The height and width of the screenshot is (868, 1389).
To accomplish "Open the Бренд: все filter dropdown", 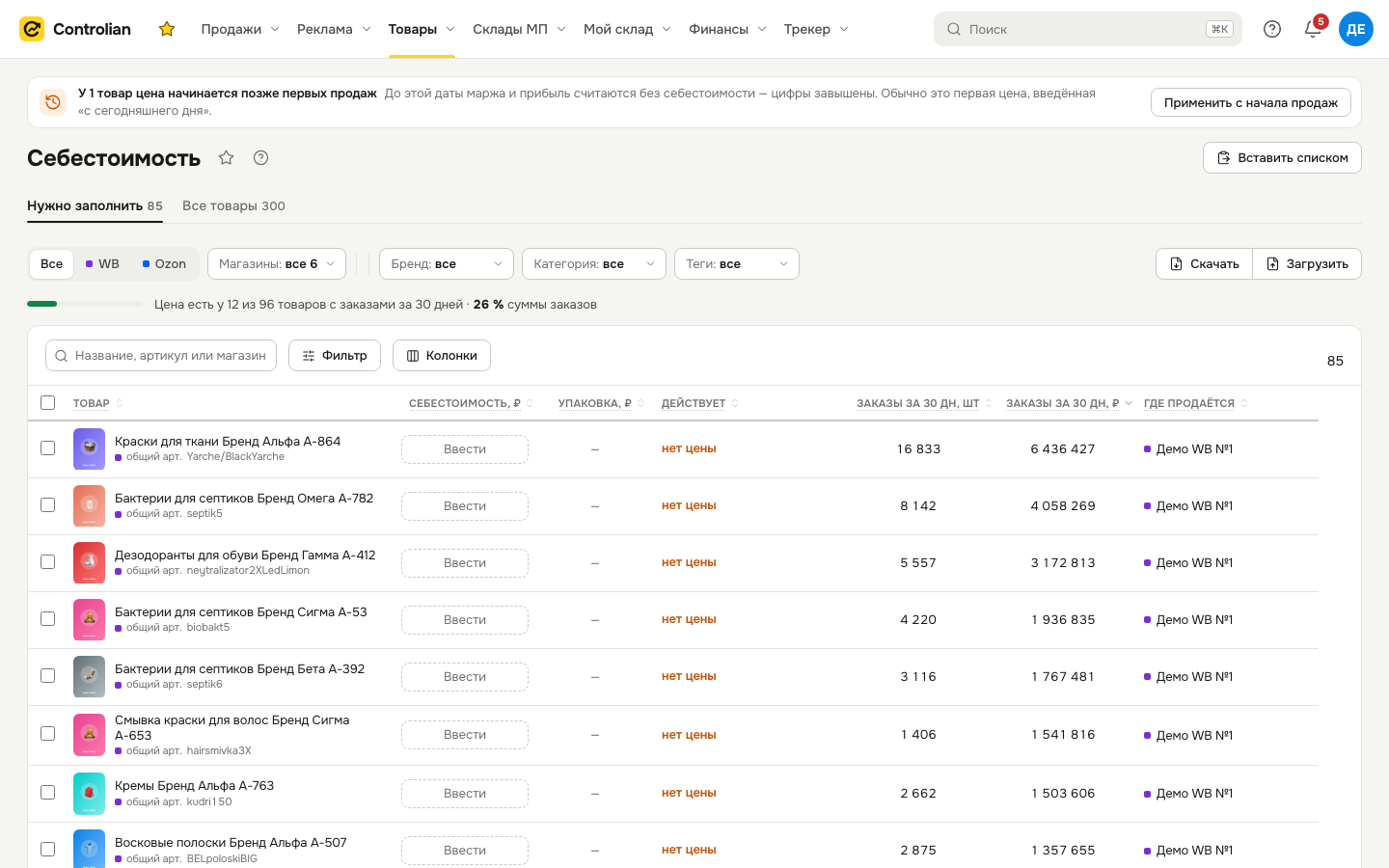I will pos(447,264).
